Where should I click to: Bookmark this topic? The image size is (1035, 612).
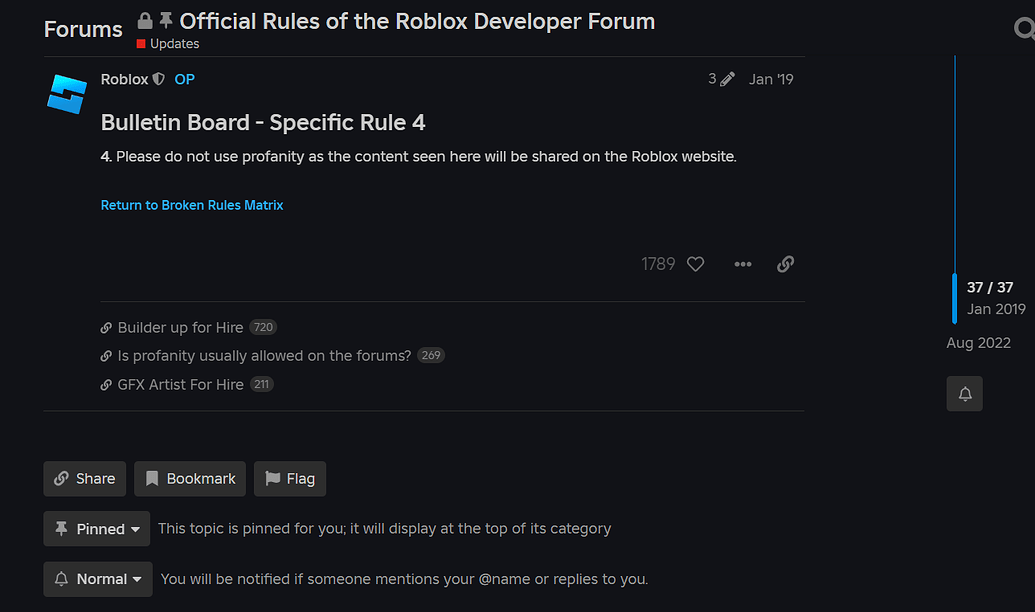tap(189, 479)
